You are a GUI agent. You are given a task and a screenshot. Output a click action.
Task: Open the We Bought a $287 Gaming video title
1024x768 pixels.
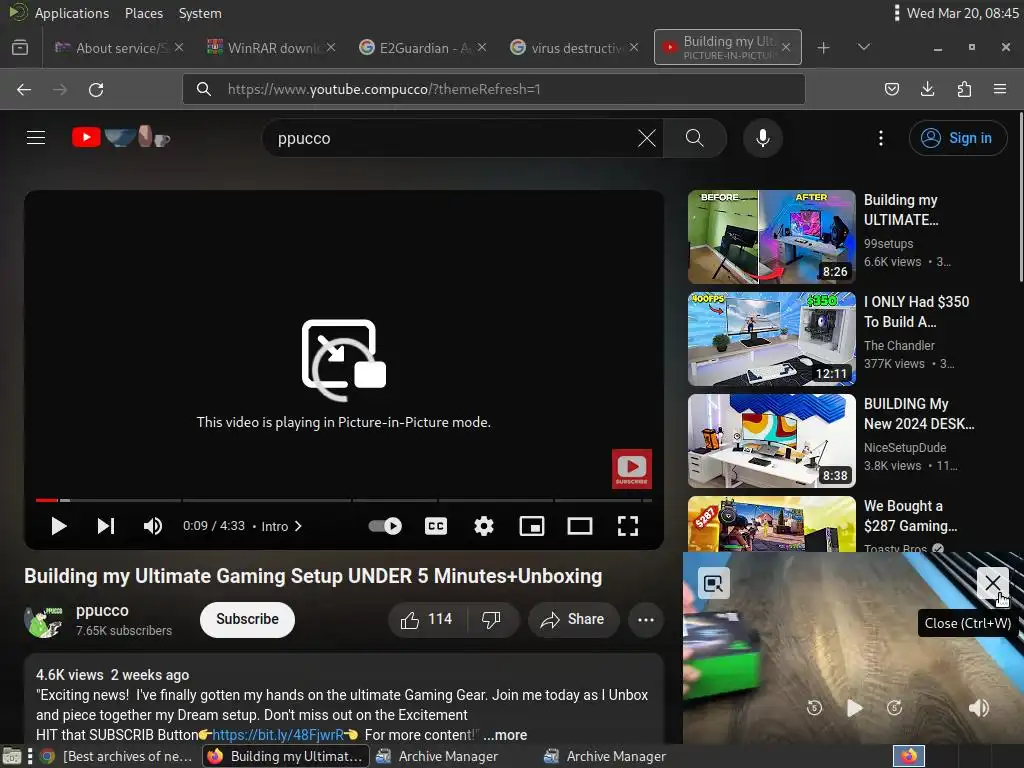910,516
